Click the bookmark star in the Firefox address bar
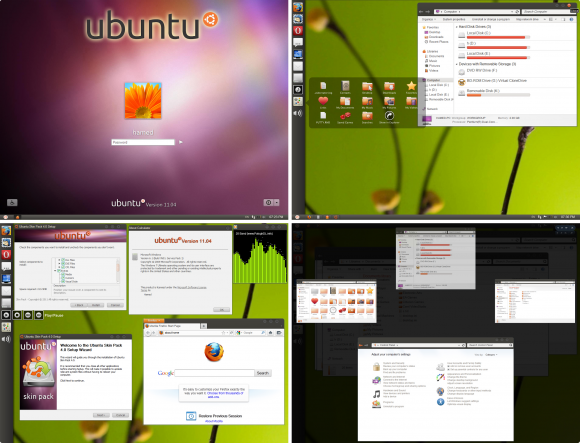This screenshot has width=580, height=443. [x=223, y=333]
